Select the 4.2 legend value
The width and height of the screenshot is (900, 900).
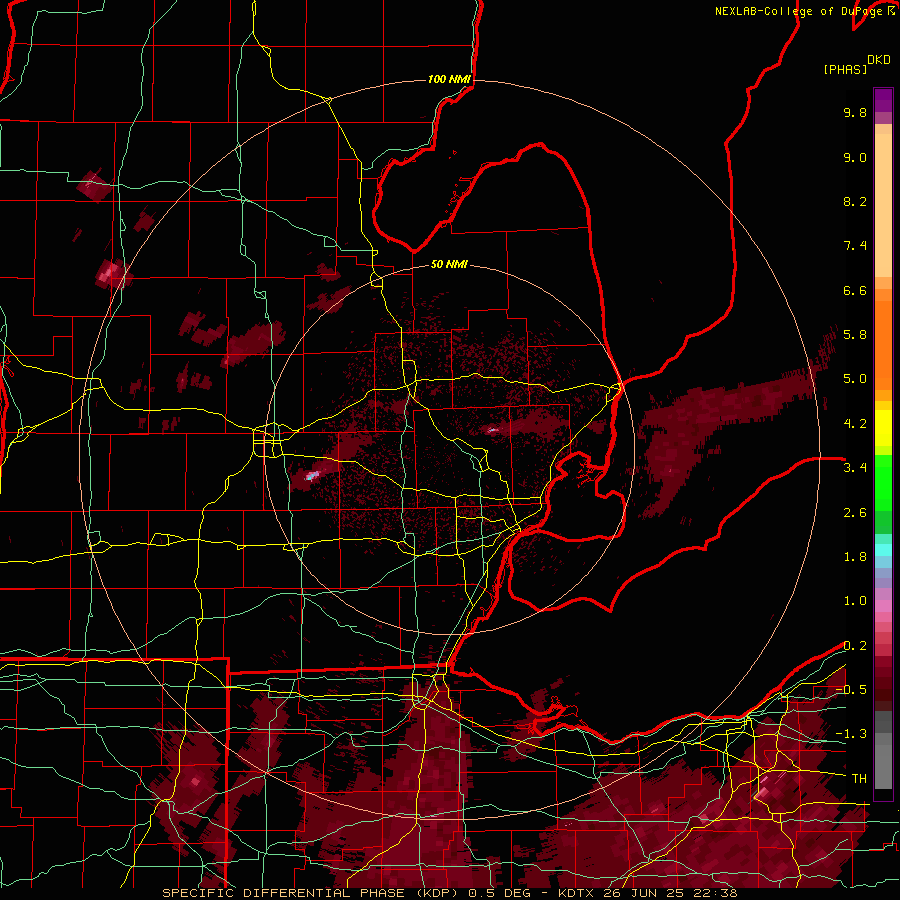tap(855, 424)
